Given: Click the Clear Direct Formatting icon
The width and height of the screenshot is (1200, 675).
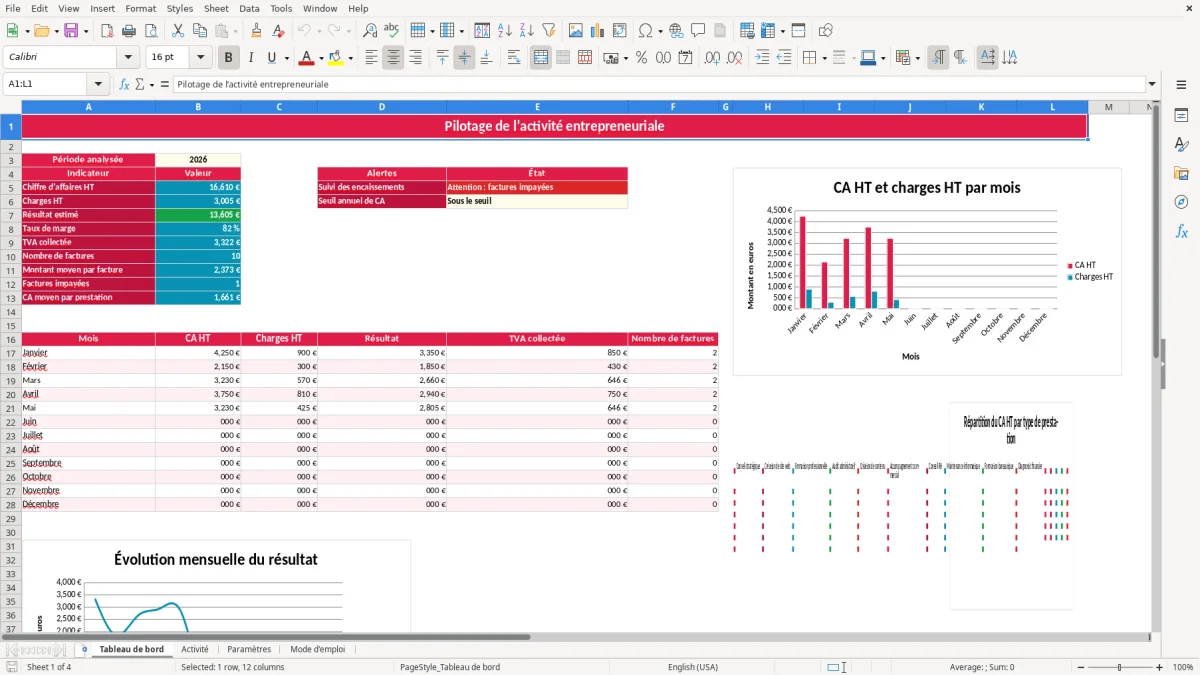Looking at the screenshot, I should tap(278, 31).
